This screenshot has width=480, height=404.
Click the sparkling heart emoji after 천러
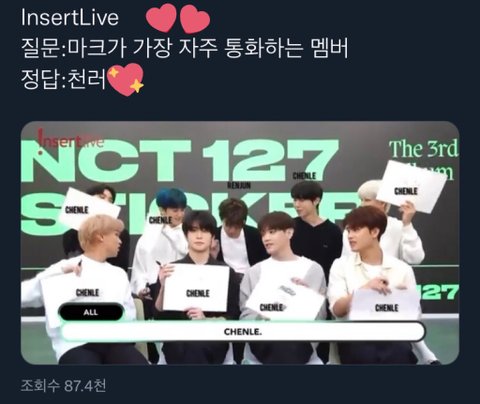126,80
